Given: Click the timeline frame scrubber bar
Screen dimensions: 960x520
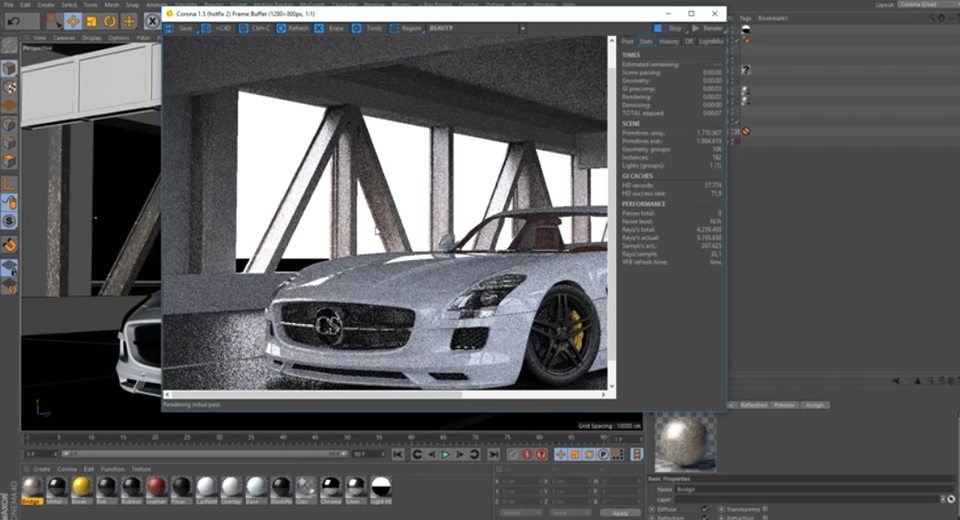Looking at the screenshot, I should pyautogui.click(x=203, y=454).
